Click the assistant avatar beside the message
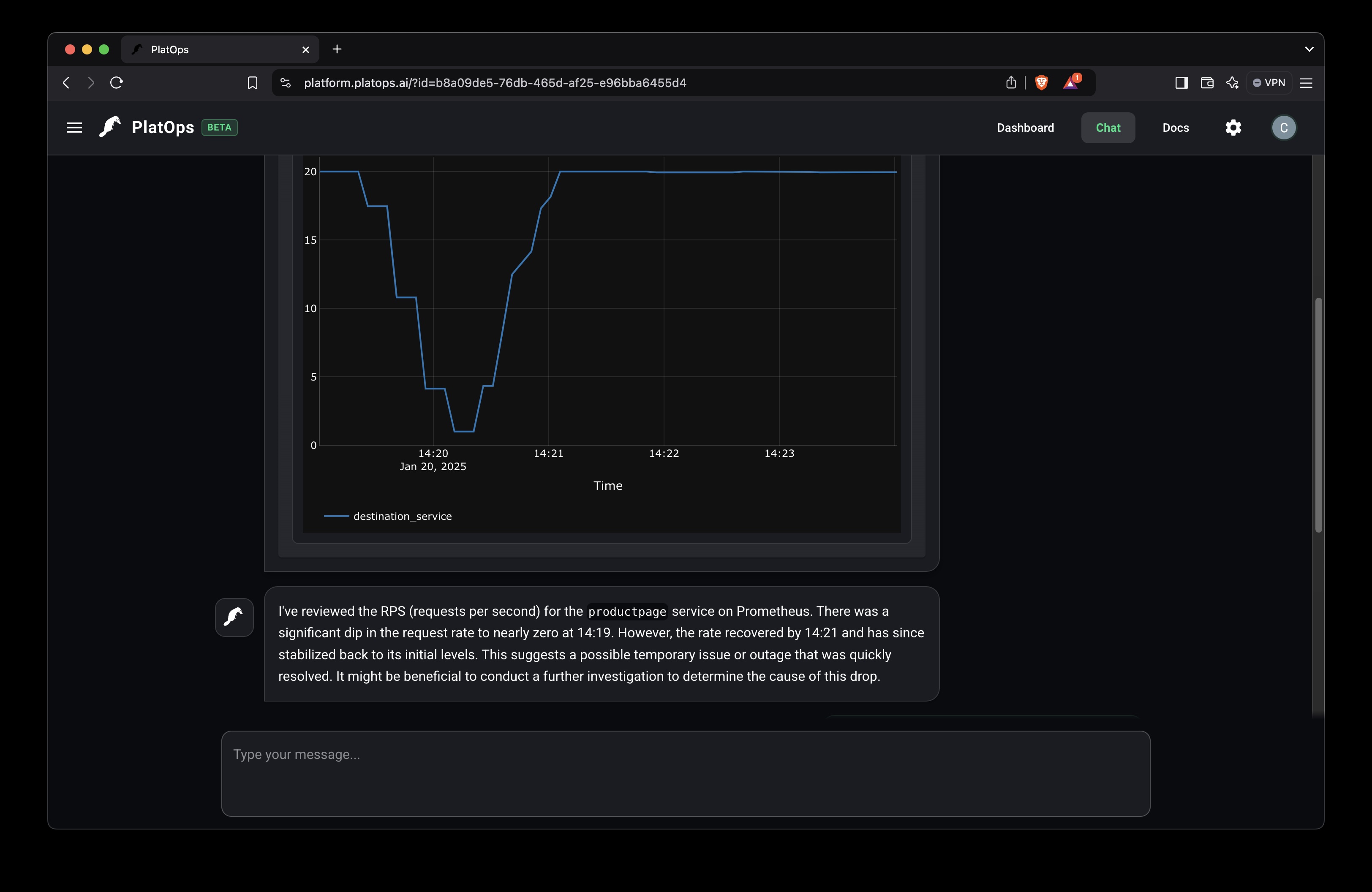The width and height of the screenshot is (1372, 892). [x=234, y=617]
